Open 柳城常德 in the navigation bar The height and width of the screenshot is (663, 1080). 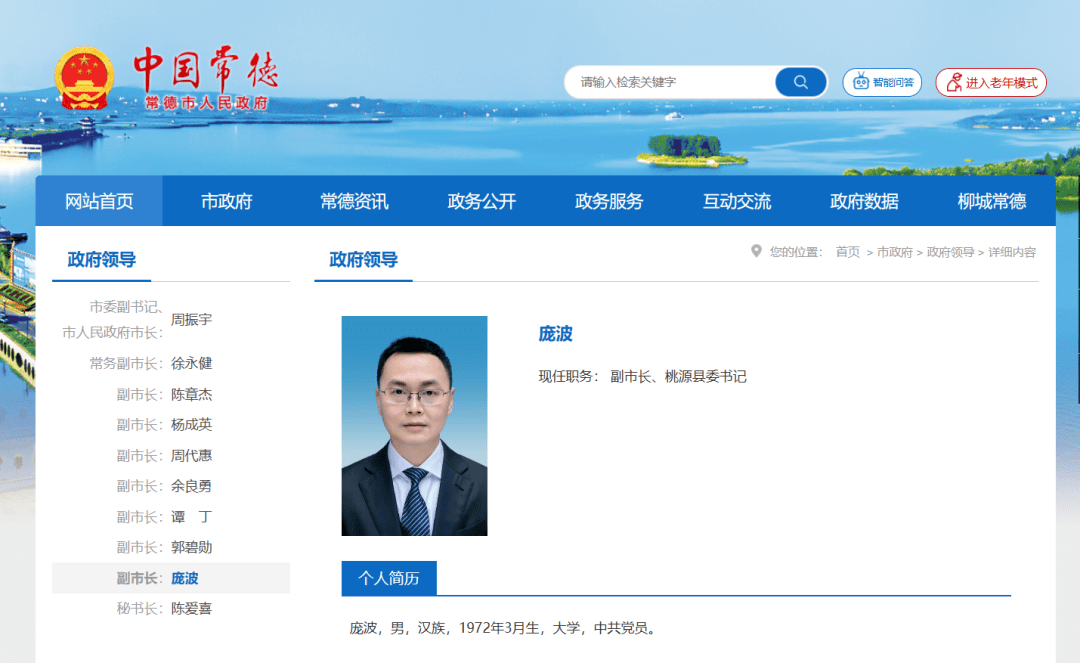coord(992,201)
